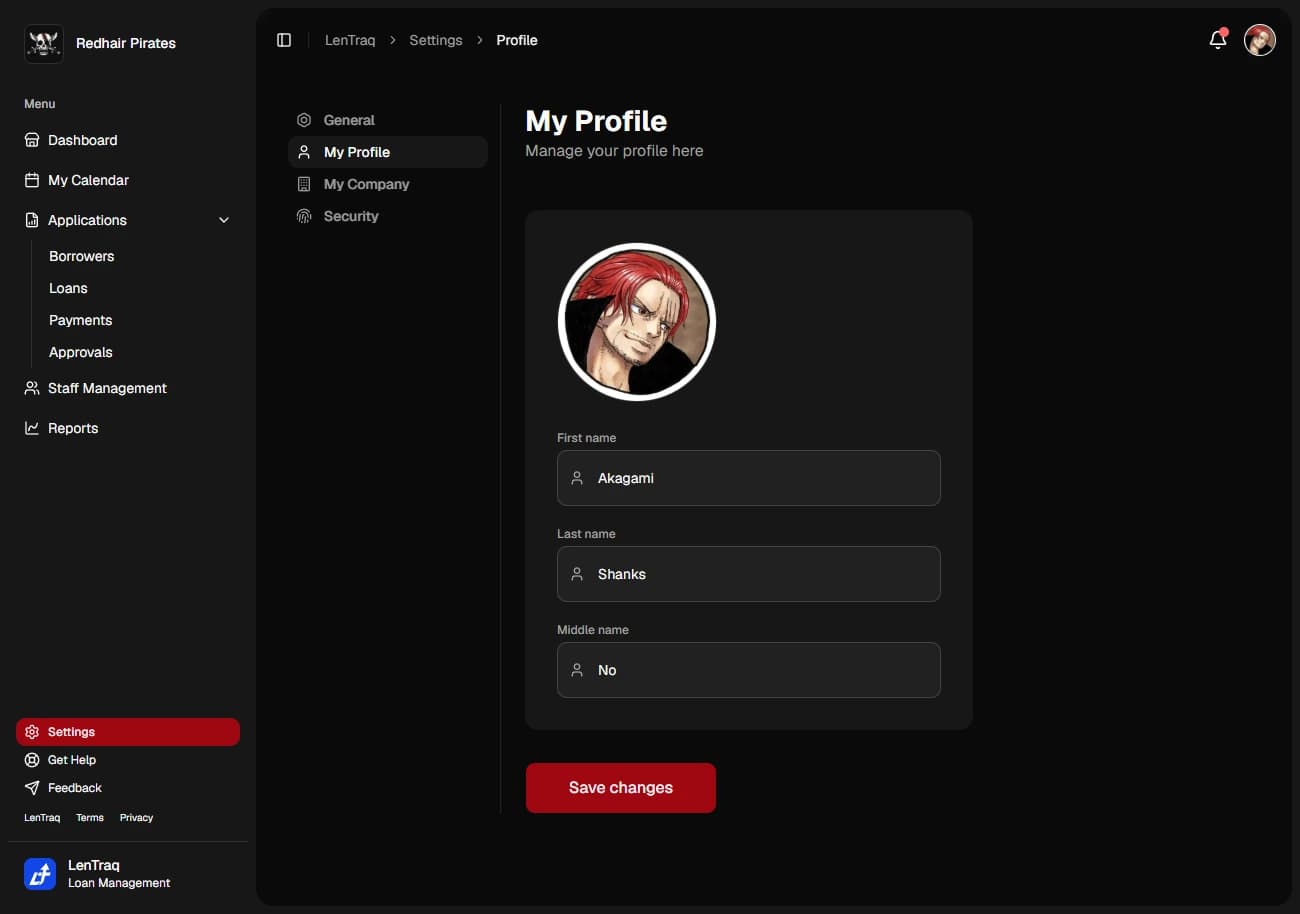Viewport: 1300px width, 914px height.
Task: Click the My Company building icon
Action: pos(304,184)
